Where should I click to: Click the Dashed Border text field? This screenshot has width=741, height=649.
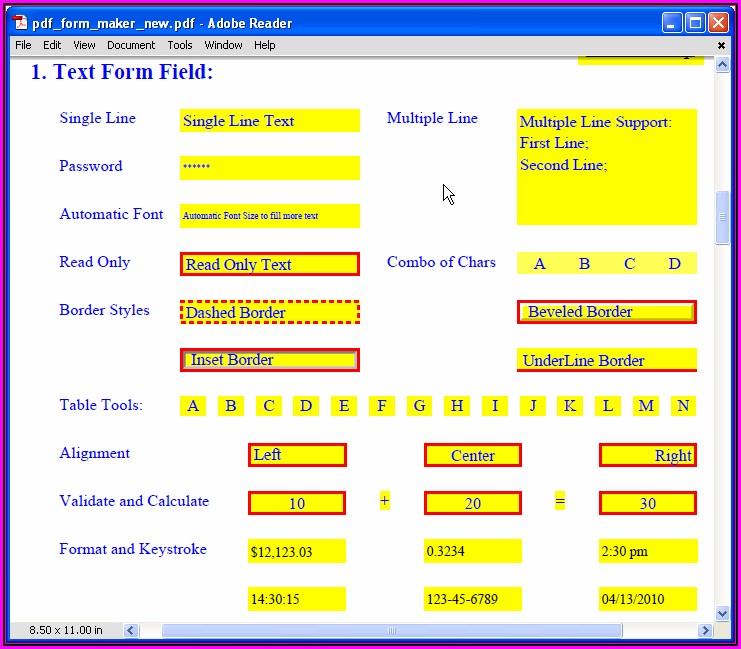(x=269, y=312)
